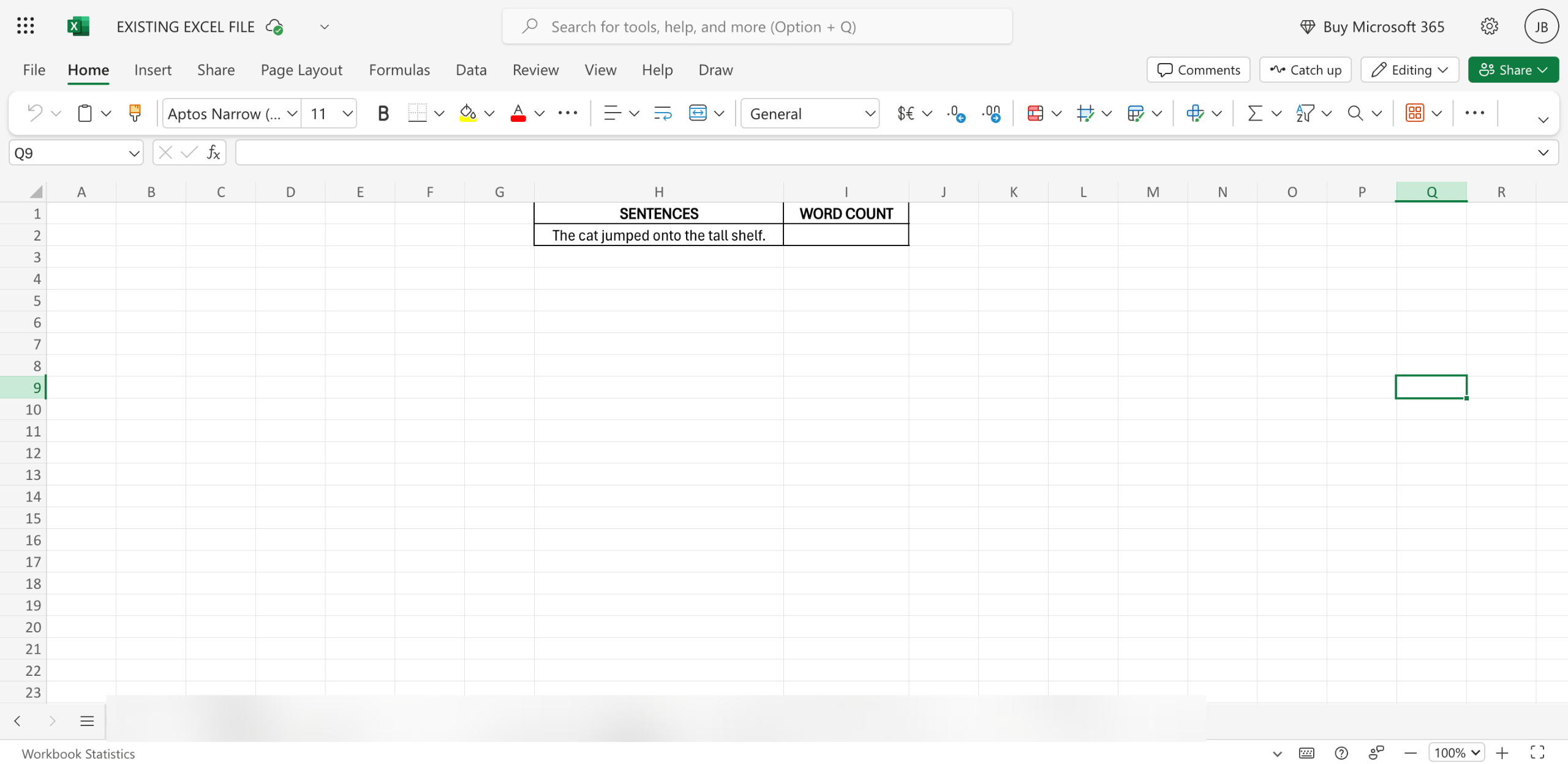Increase decimal places
The width and height of the screenshot is (1568, 764).
coord(991,113)
